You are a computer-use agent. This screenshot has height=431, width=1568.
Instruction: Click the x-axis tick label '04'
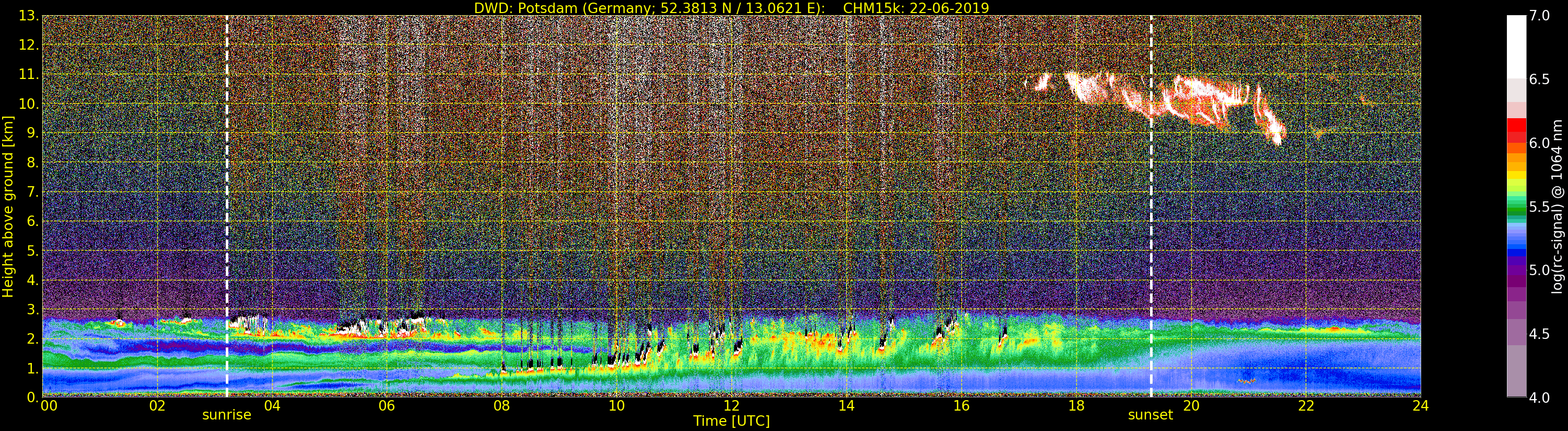tap(272, 406)
